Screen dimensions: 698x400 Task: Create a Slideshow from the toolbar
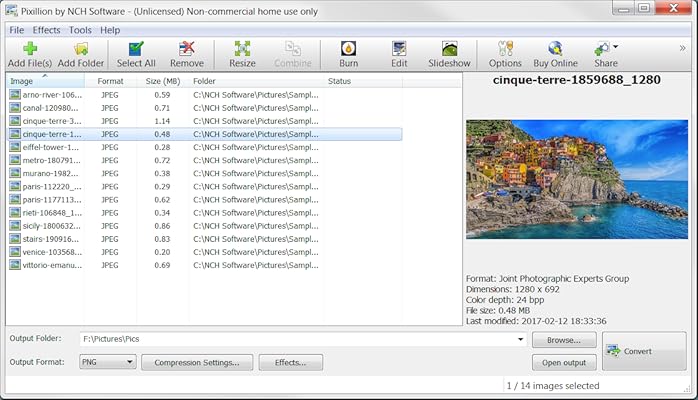pyautogui.click(x=450, y=48)
